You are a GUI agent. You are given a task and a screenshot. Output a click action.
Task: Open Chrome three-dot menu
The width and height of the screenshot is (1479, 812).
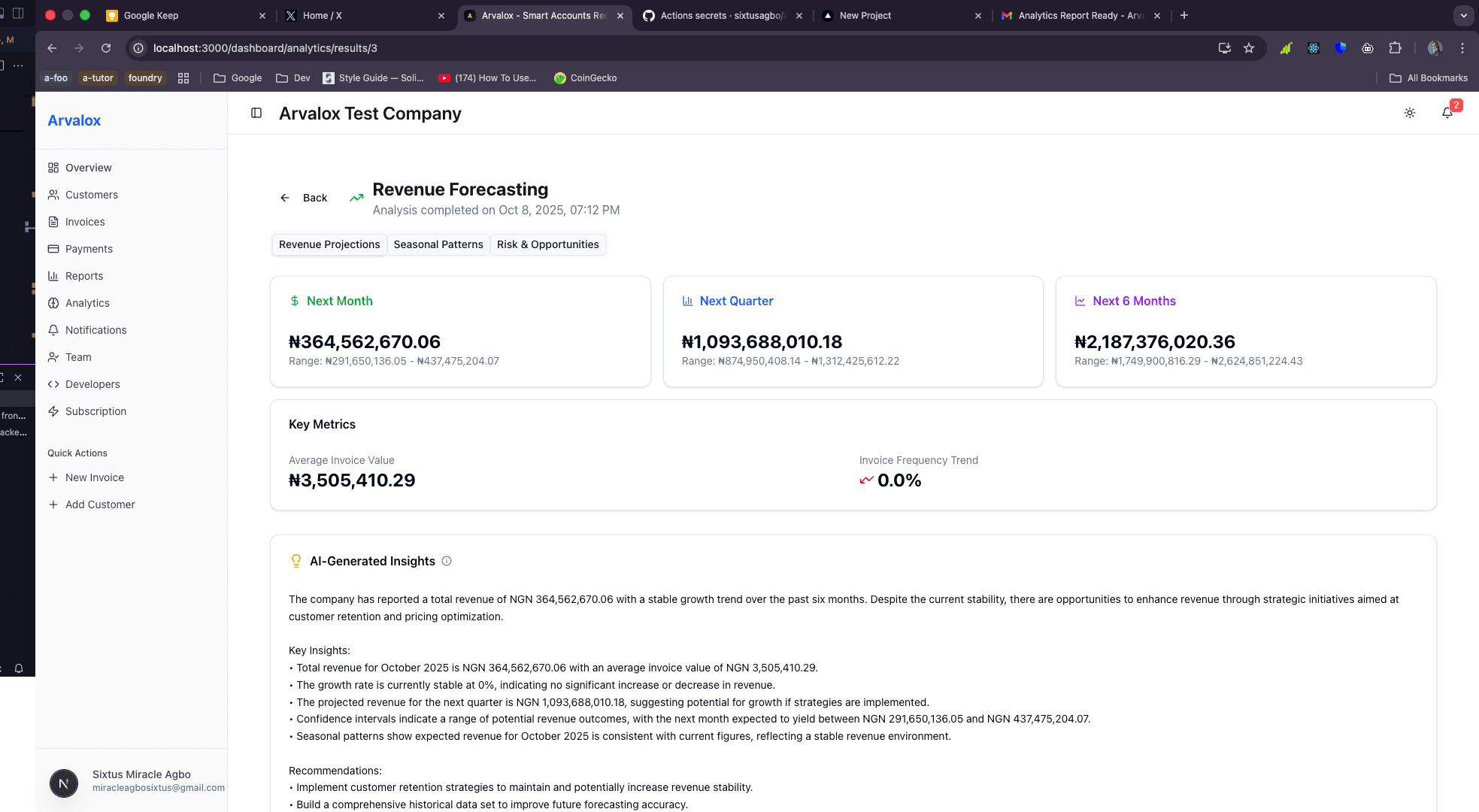(x=1462, y=48)
